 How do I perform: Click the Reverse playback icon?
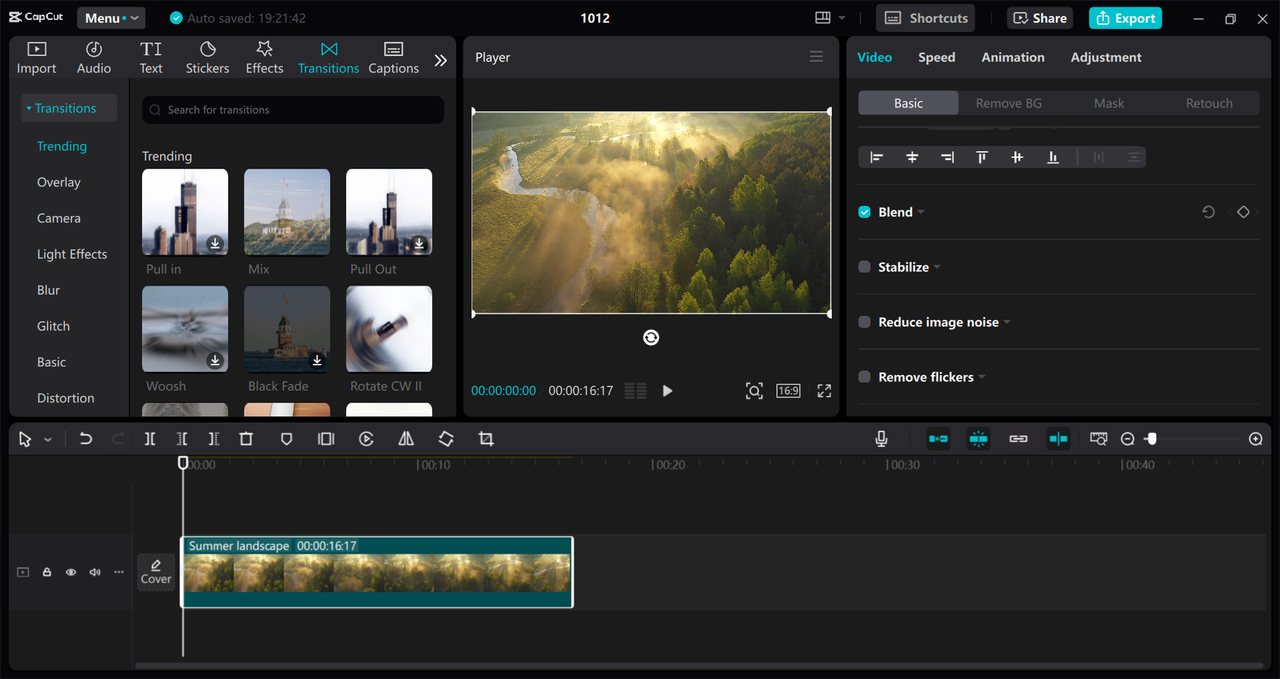pos(366,439)
